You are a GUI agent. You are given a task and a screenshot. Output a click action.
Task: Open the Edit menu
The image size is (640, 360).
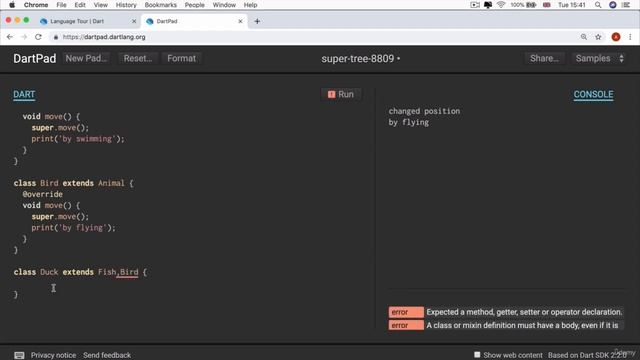(80, 5)
